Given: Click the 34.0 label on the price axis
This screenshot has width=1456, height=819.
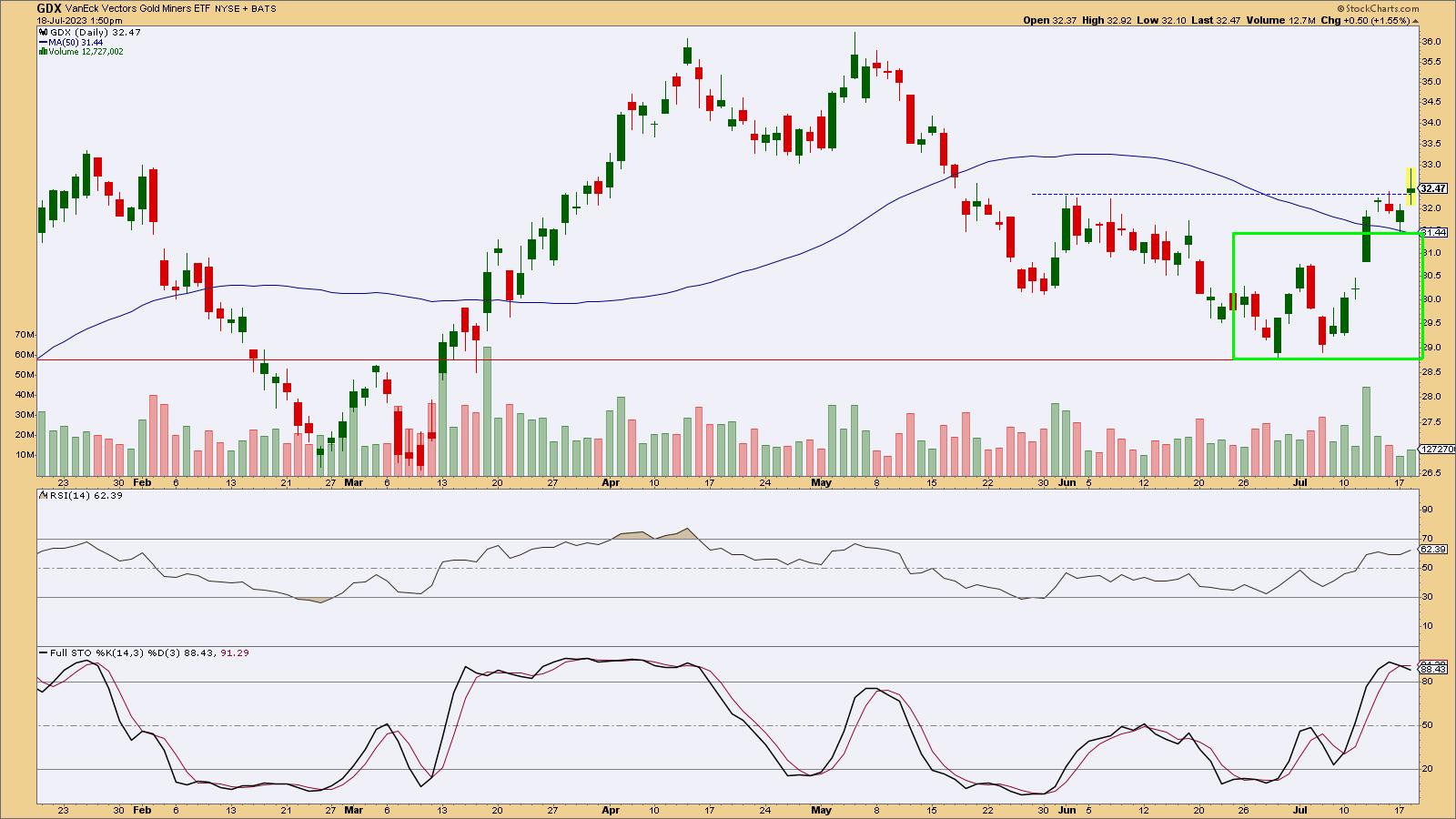Looking at the screenshot, I should point(1431,123).
